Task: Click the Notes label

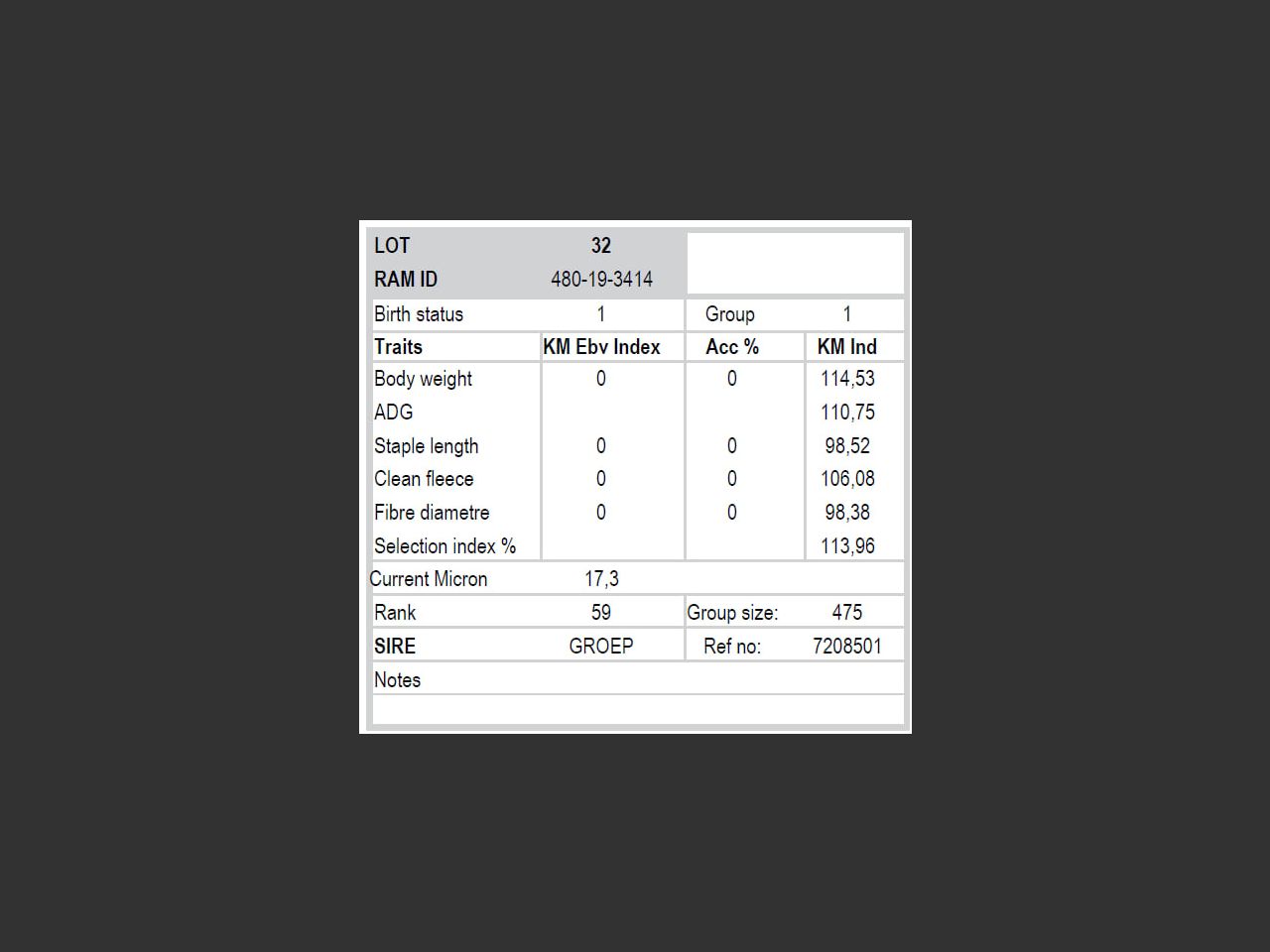Action: click(397, 680)
